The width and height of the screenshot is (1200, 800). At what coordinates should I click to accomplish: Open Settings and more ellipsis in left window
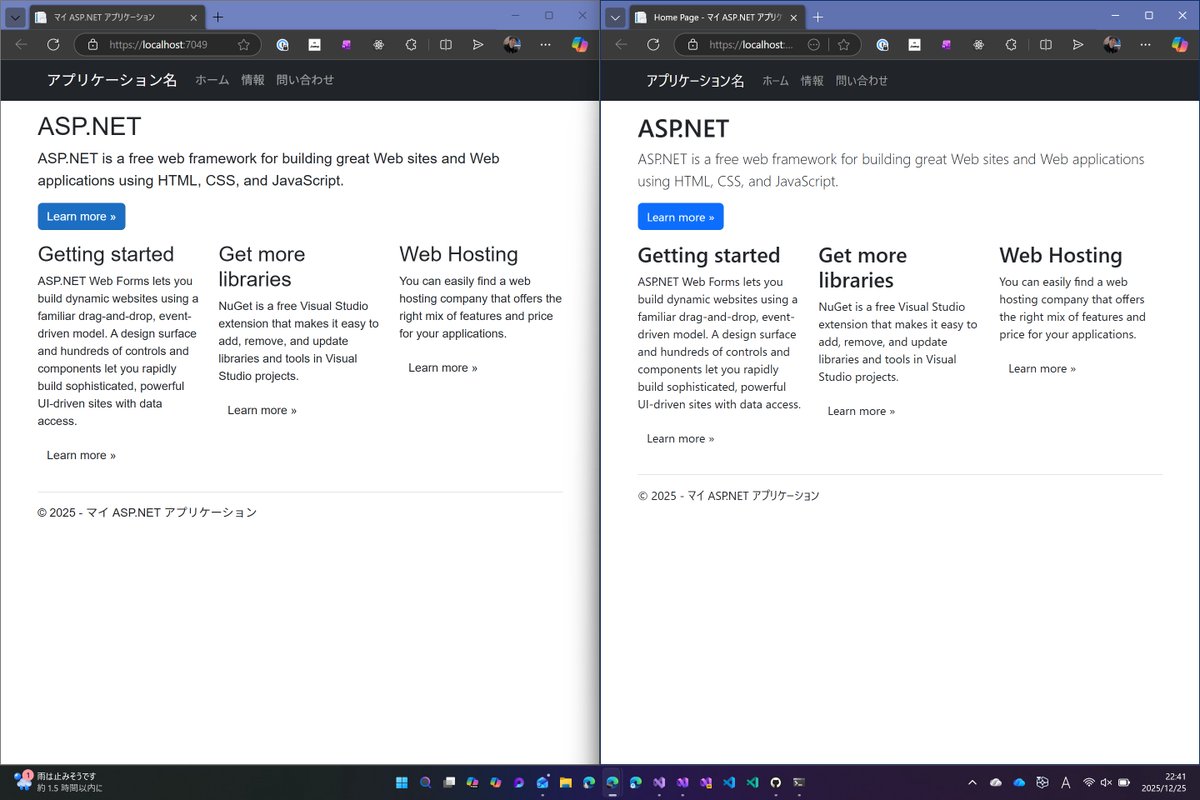pyautogui.click(x=545, y=45)
